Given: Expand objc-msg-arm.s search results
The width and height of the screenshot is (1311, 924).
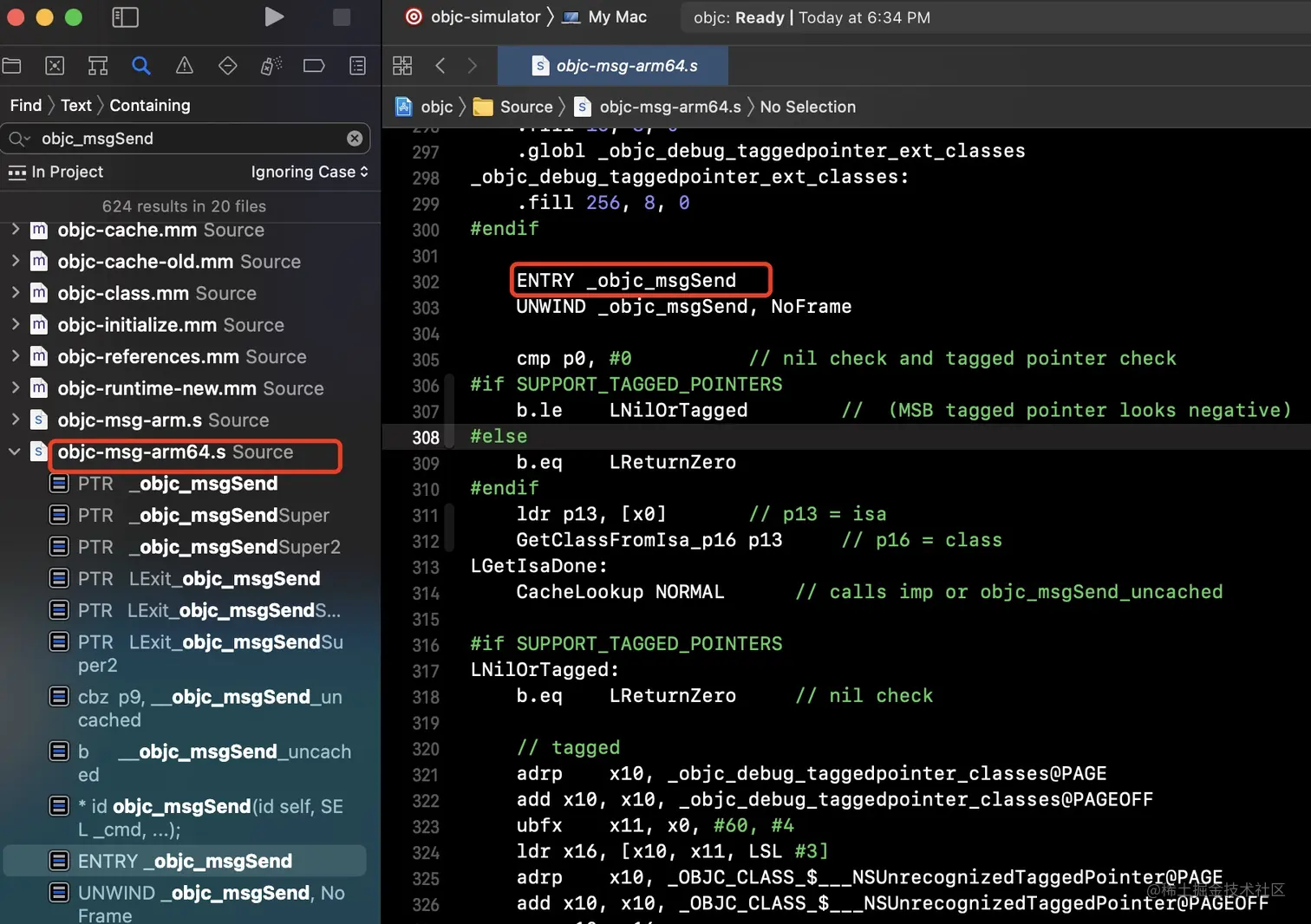Looking at the screenshot, I should pos(15,420).
